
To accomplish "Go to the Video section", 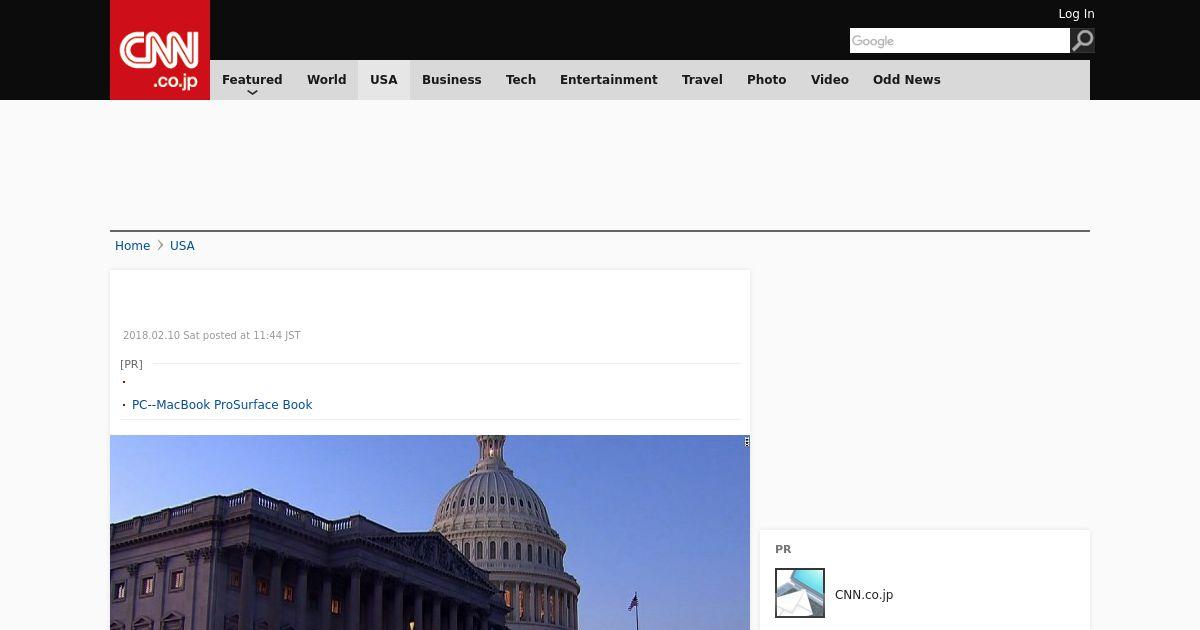I will coord(830,80).
